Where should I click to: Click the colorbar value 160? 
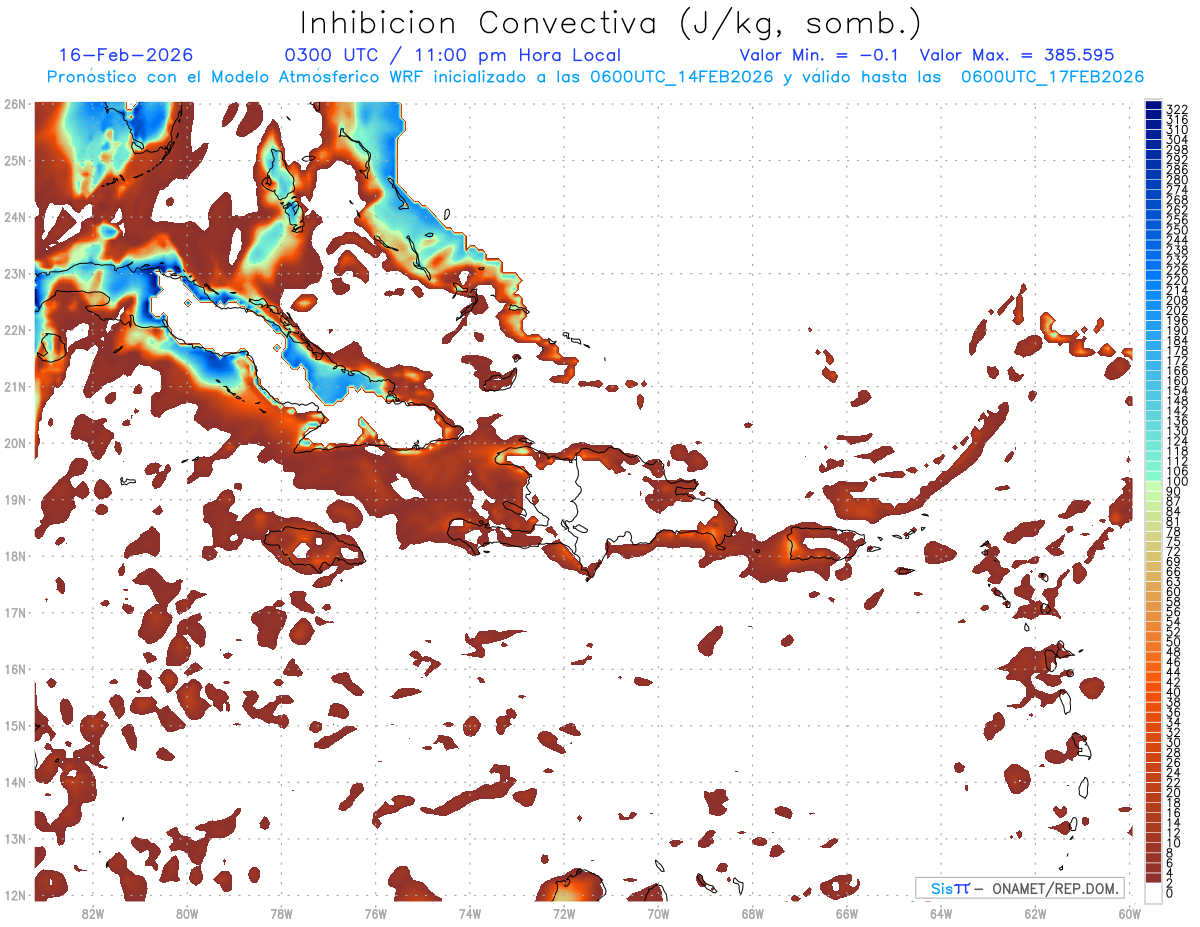[x=1177, y=381]
